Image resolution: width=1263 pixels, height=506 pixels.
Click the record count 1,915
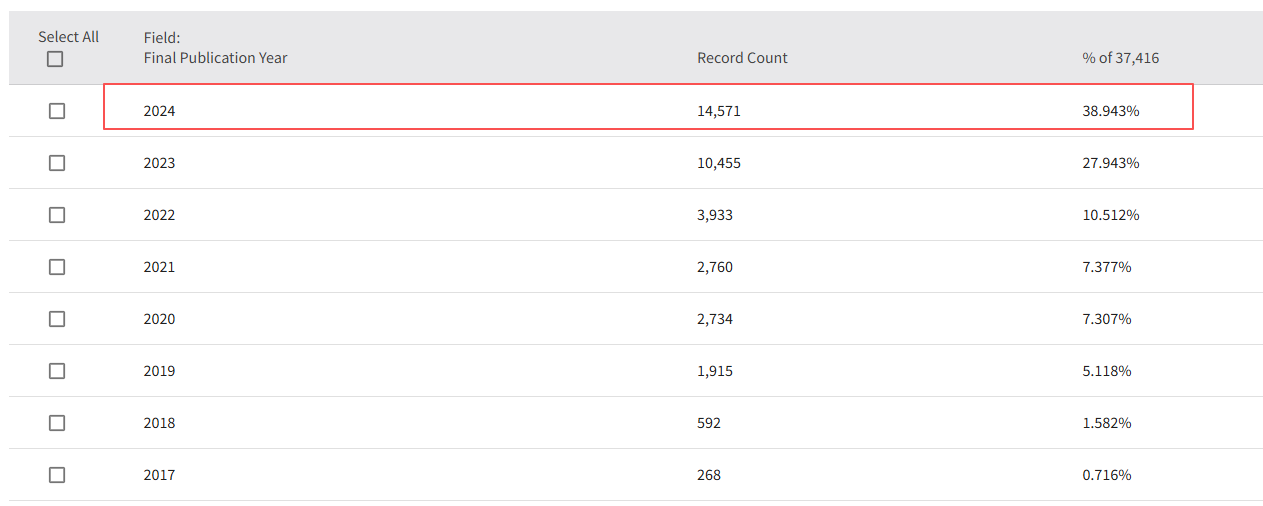coord(714,371)
